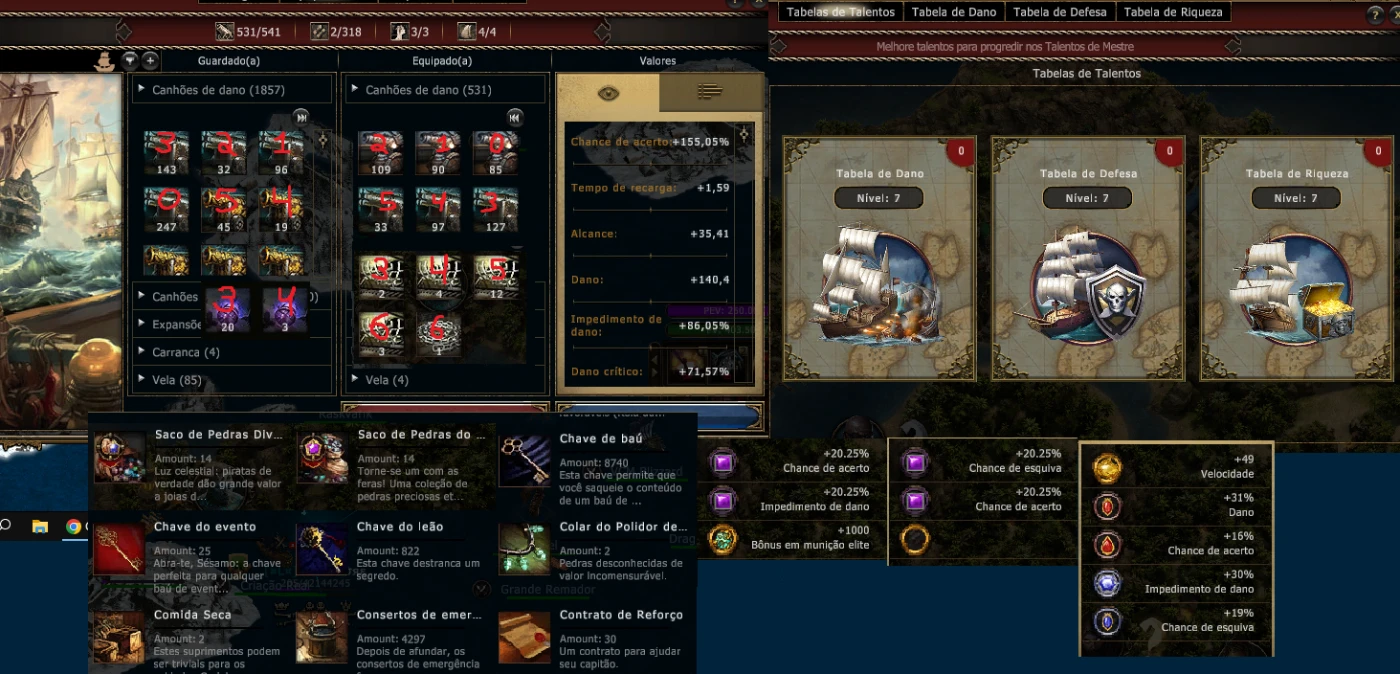Click rewind arrow in Equipado cannon list
1400x674 pixels.
[x=515, y=117]
